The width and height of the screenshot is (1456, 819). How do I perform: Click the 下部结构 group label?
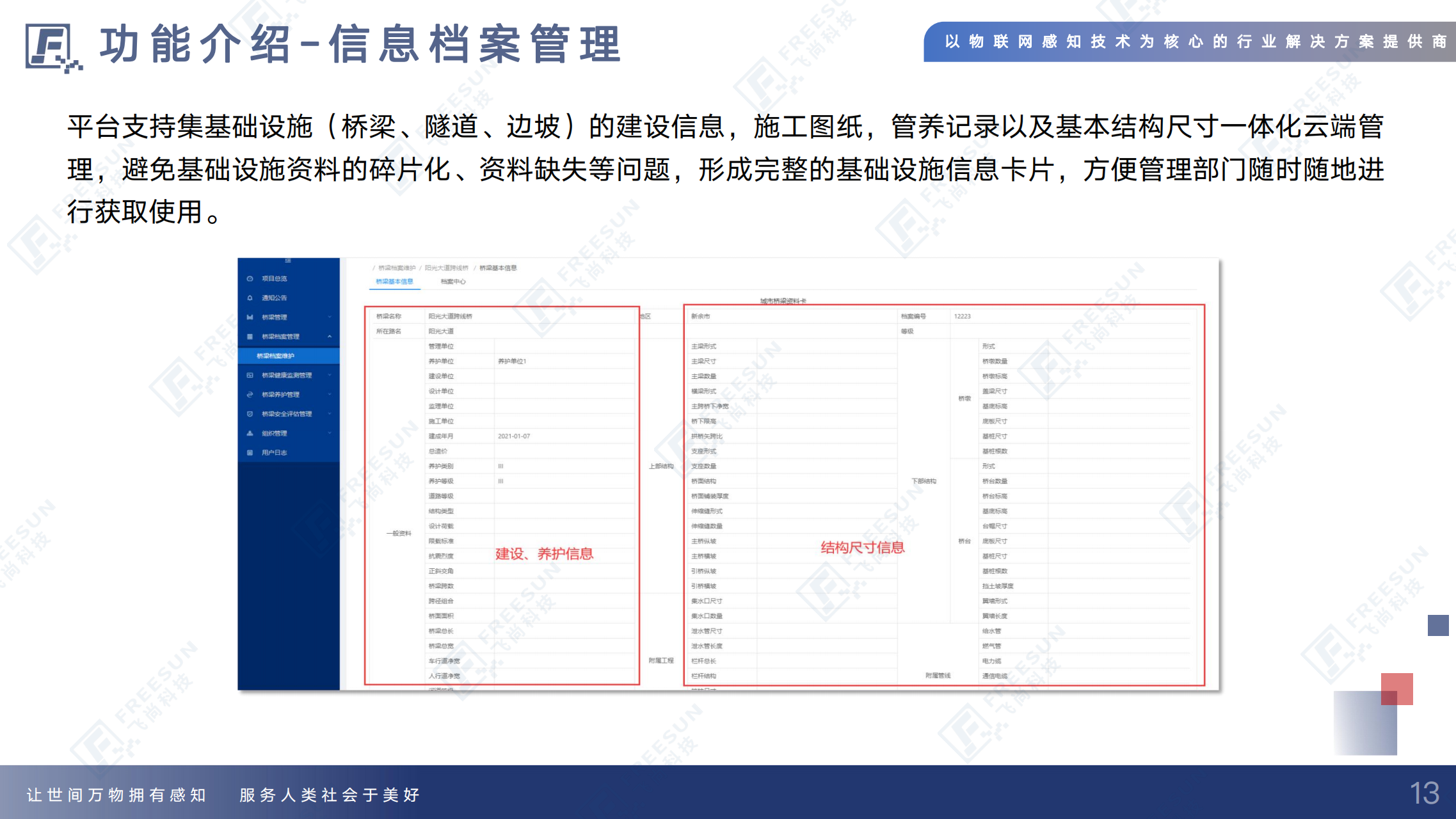[924, 481]
